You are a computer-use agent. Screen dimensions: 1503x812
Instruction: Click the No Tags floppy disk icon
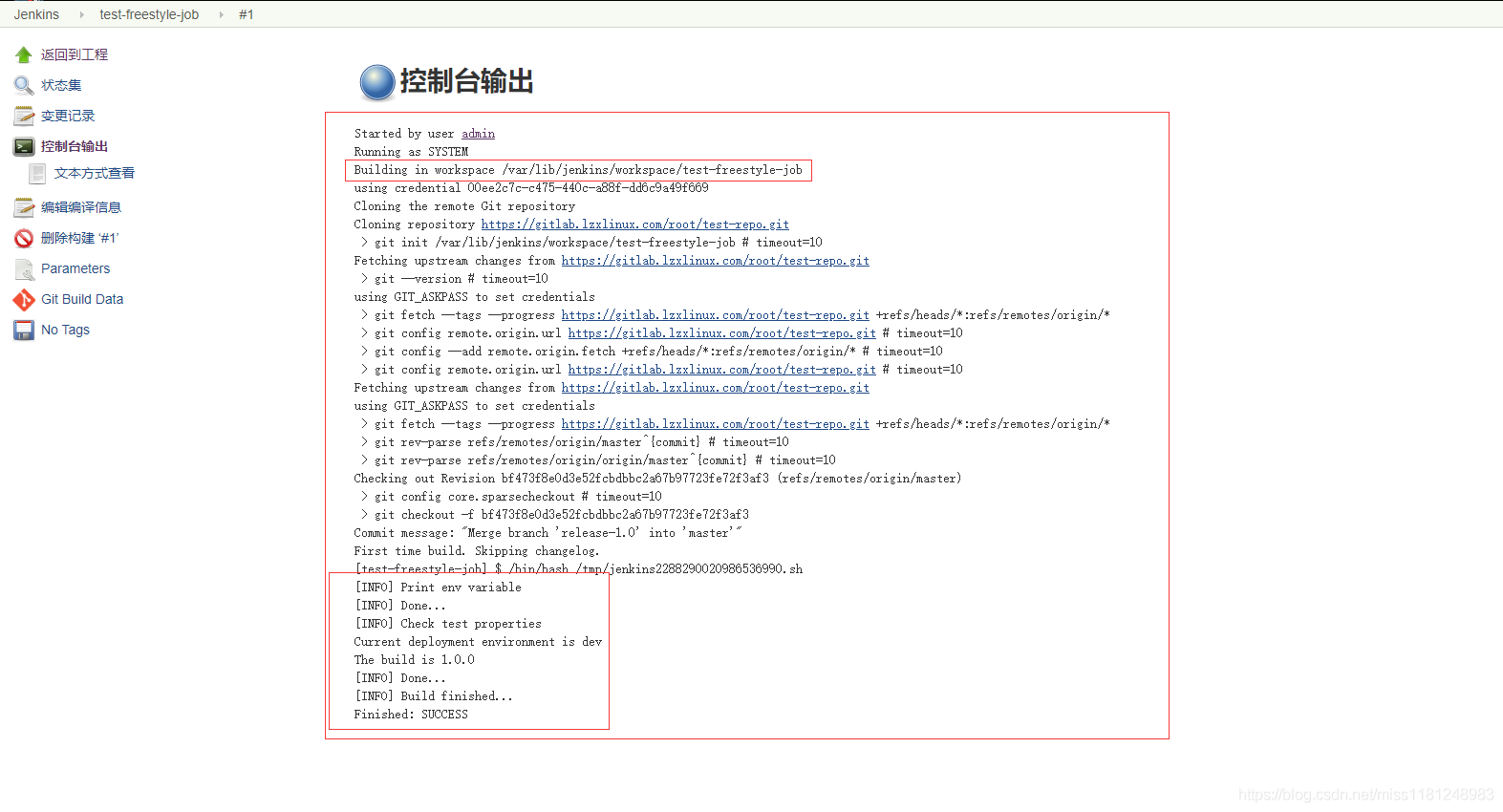[x=24, y=330]
